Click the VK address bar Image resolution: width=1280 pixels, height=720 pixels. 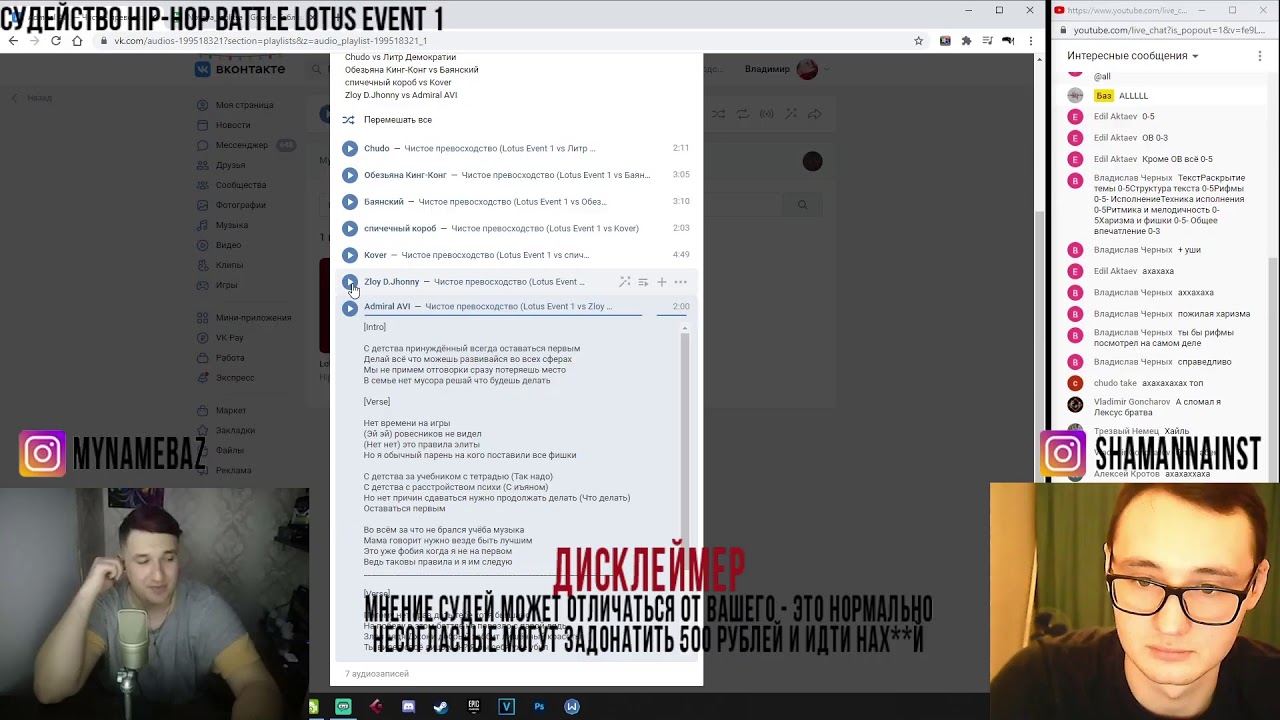pyautogui.click(x=500, y=41)
